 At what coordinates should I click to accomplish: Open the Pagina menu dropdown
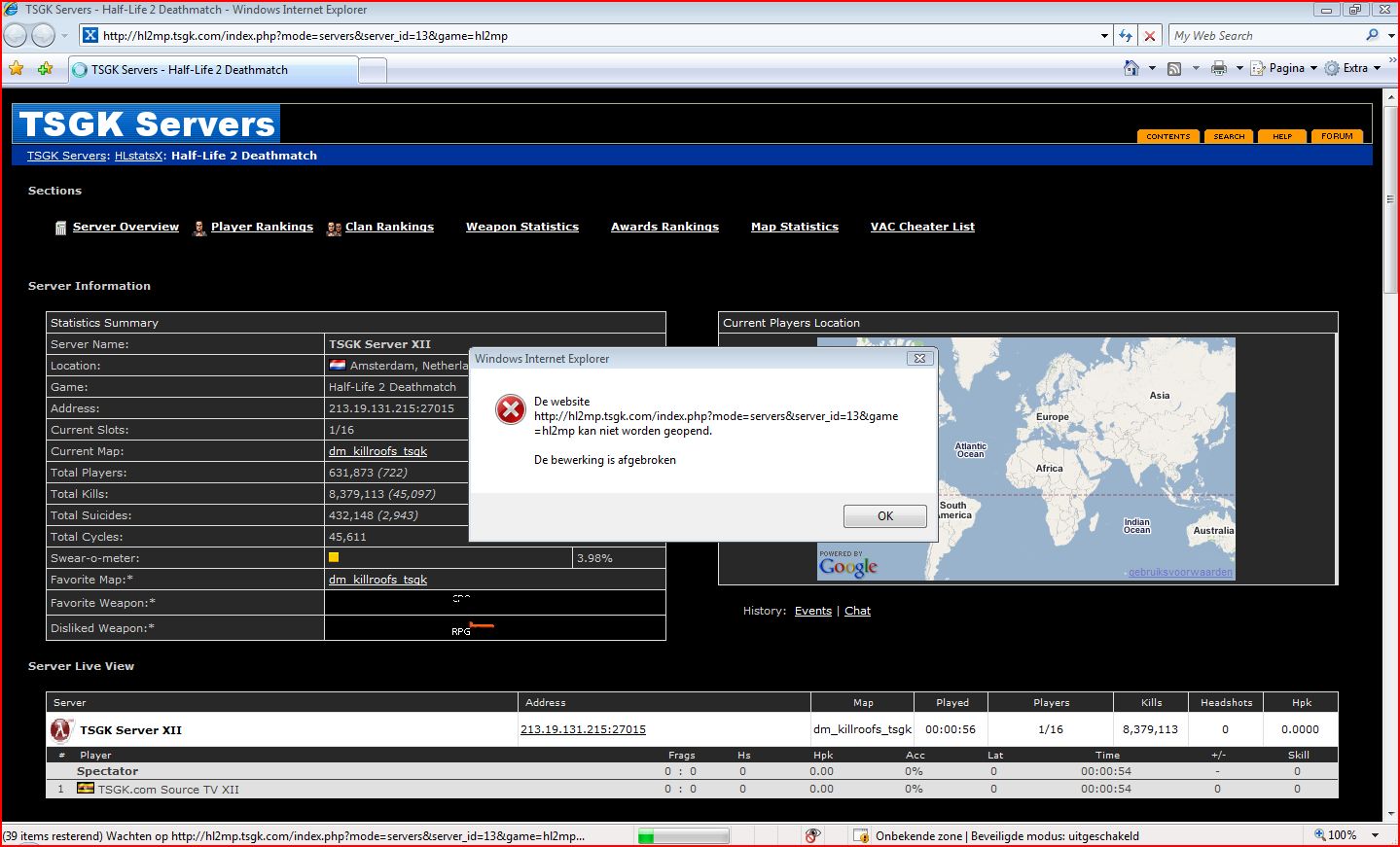point(1313,68)
